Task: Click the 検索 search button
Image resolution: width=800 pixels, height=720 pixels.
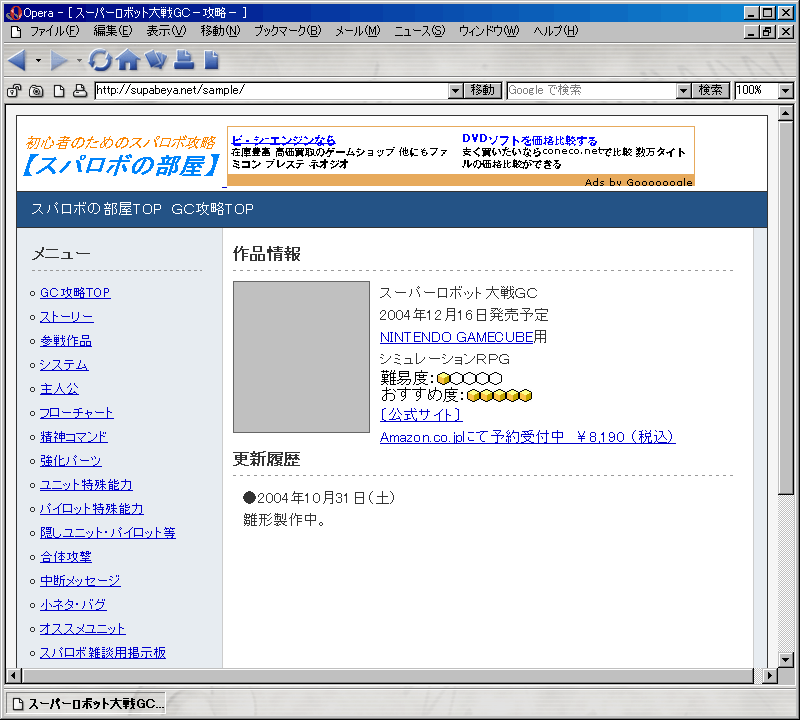Action: pyautogui.click(x=711, y=91)
